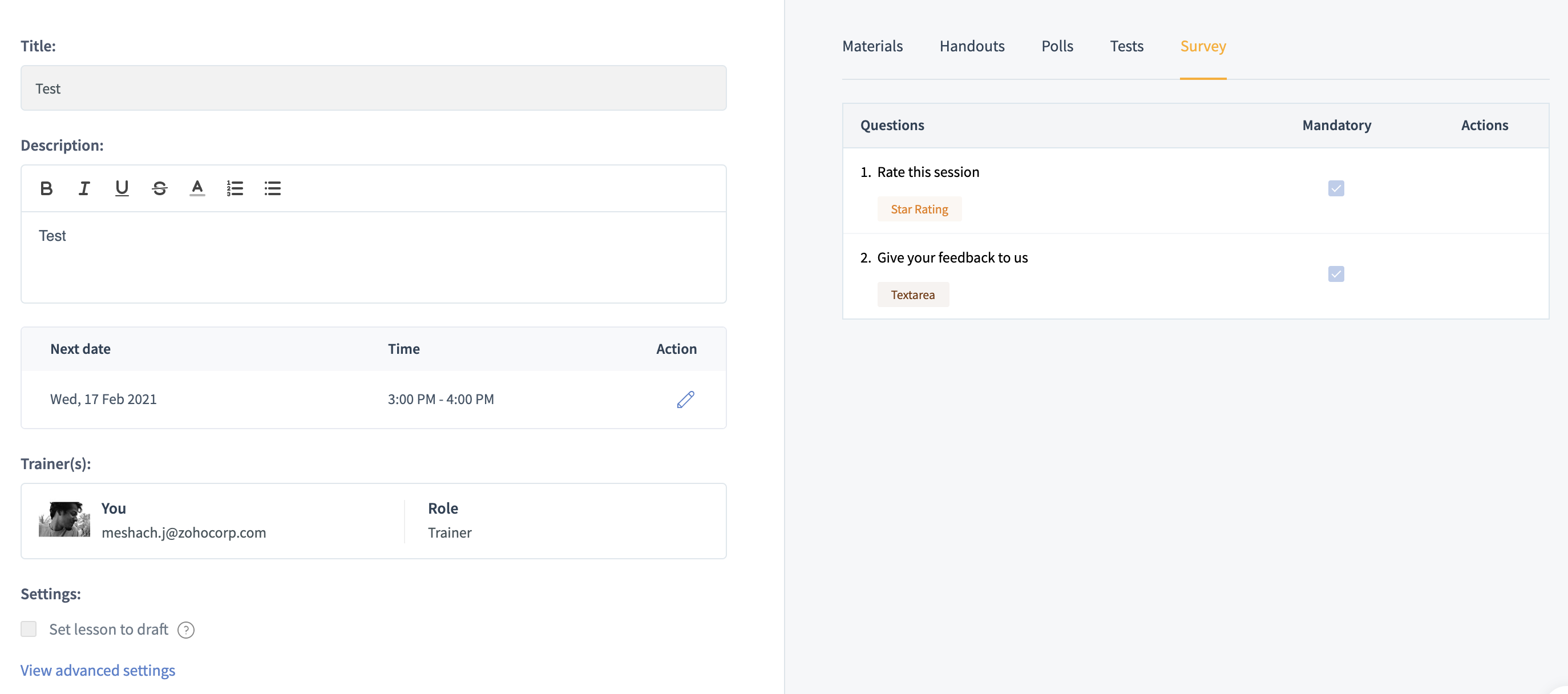Click the Actions column header
This screenshot has width=1568, height=694.
tap(1484, 126)
